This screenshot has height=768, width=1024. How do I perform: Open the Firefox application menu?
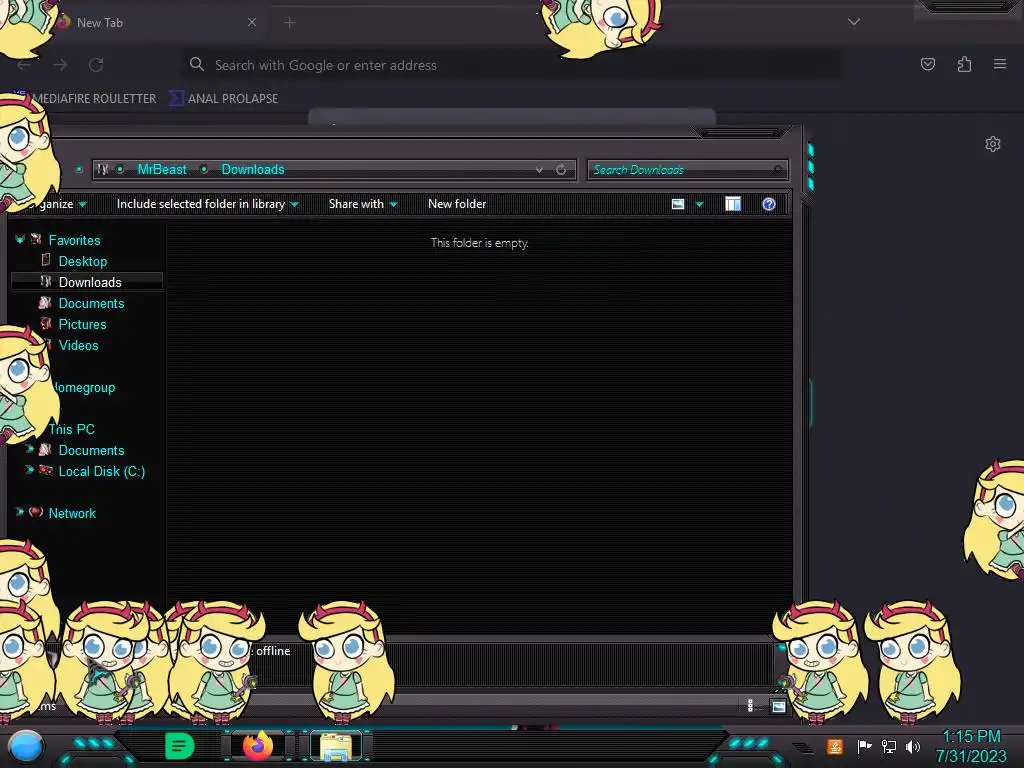click(x=999, y=64)
